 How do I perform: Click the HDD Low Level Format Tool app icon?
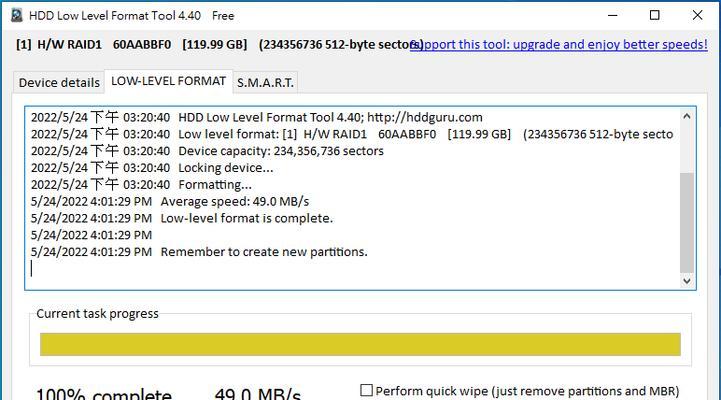[17, 15]
